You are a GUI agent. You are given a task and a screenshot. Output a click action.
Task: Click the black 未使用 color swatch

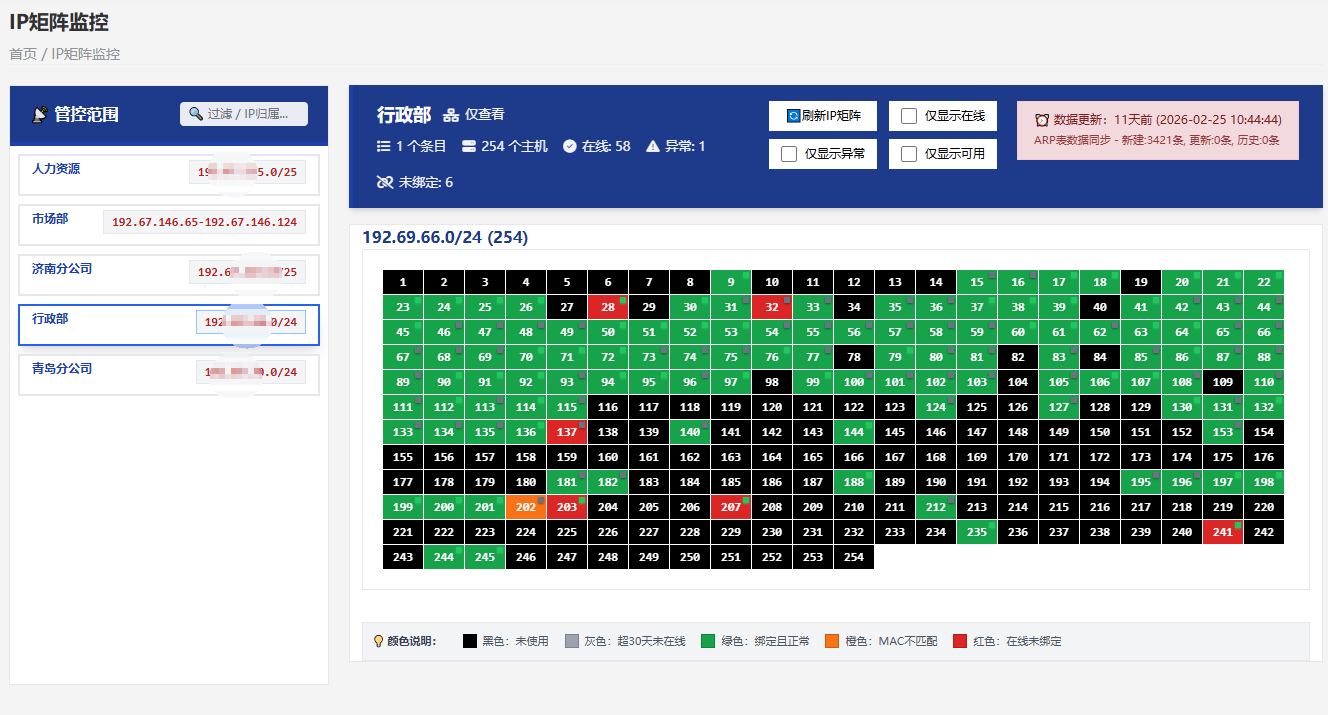[470, 640]
